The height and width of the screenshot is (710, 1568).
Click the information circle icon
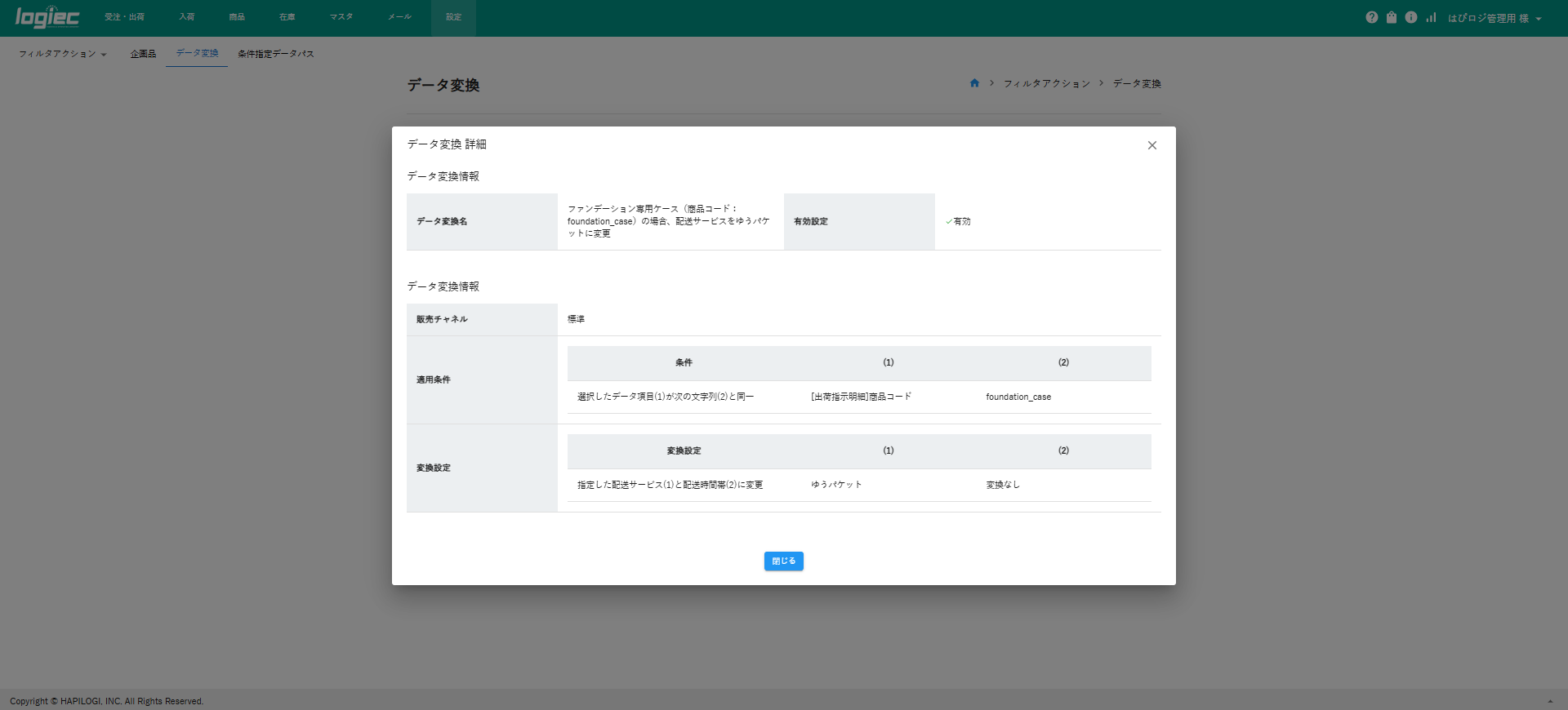click(x=1411, y=17)
